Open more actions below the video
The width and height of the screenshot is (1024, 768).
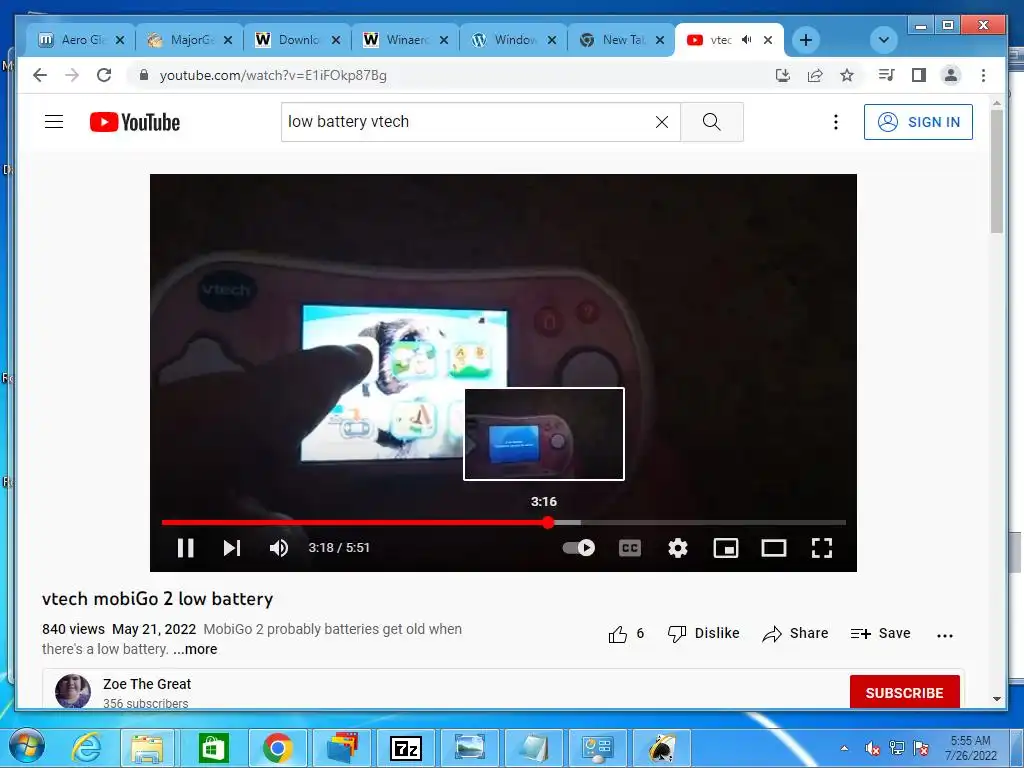[x=944, y=635]
